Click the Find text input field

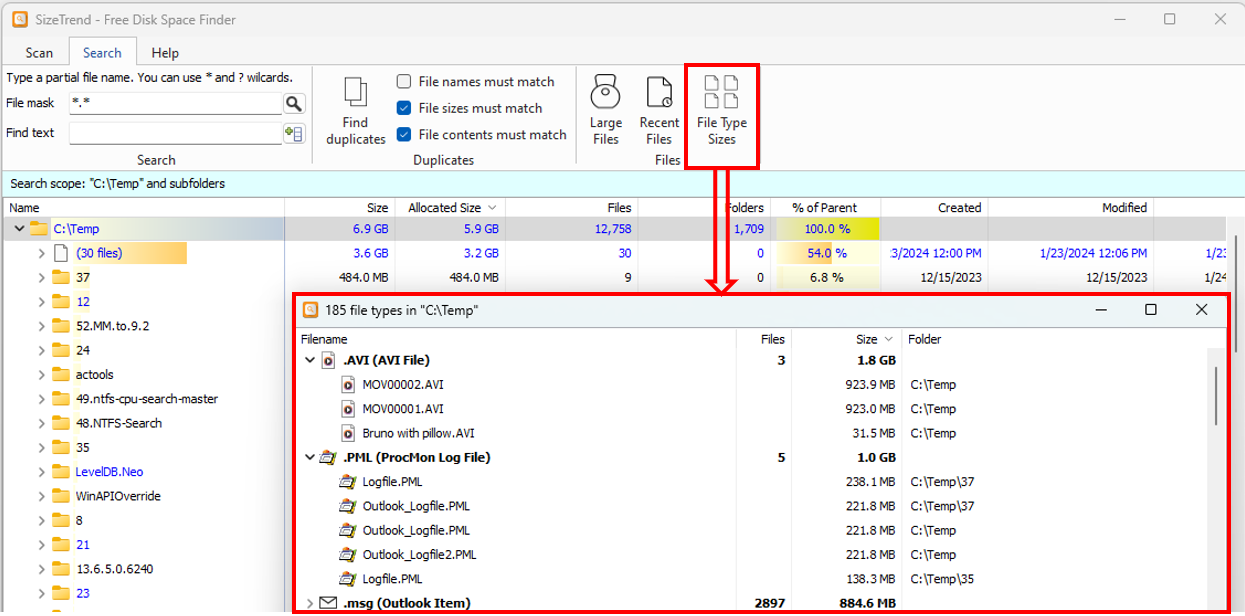tap(176, 133)
